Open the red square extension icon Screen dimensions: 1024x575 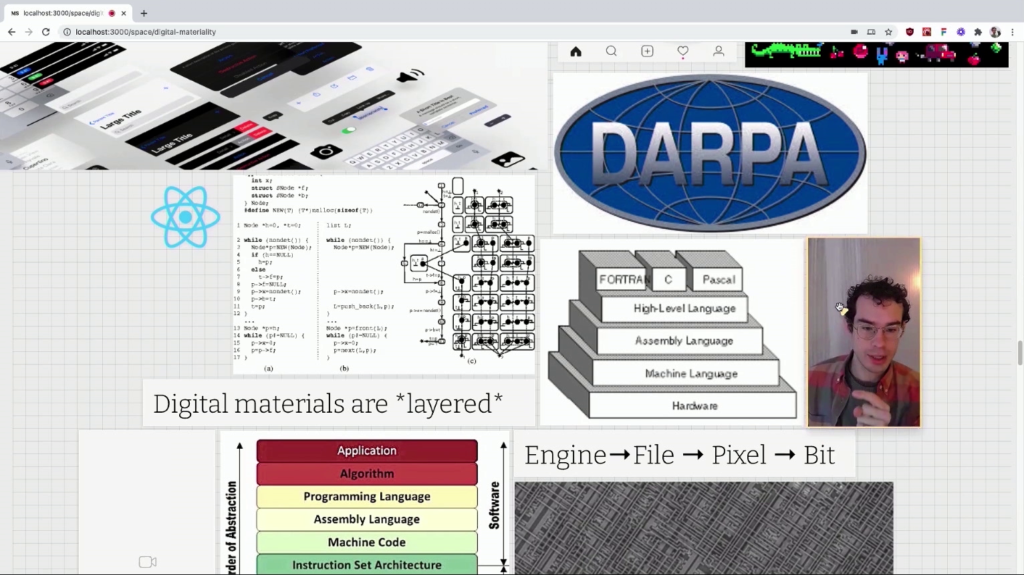click(927, 31)
